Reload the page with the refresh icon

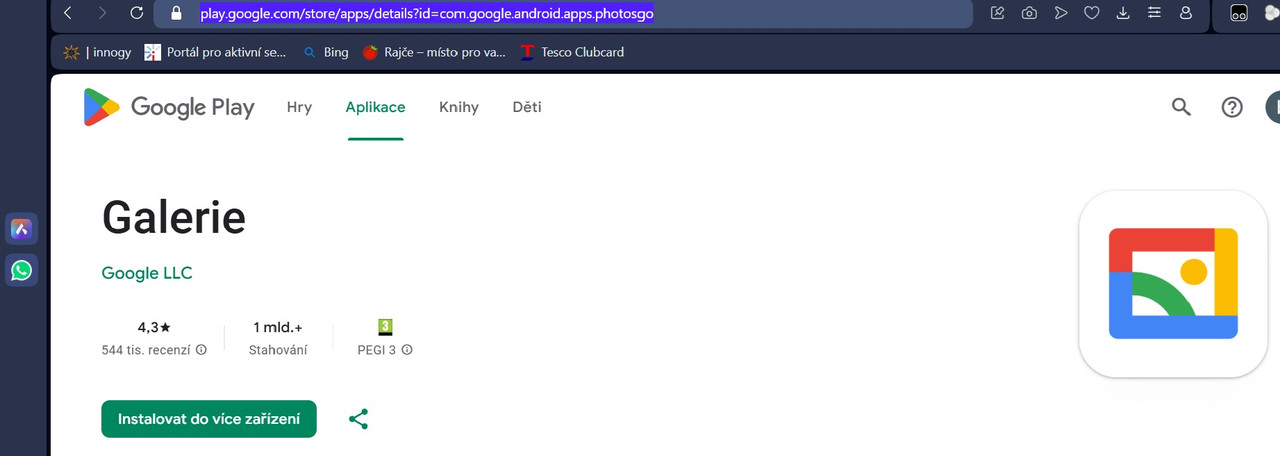137,13
